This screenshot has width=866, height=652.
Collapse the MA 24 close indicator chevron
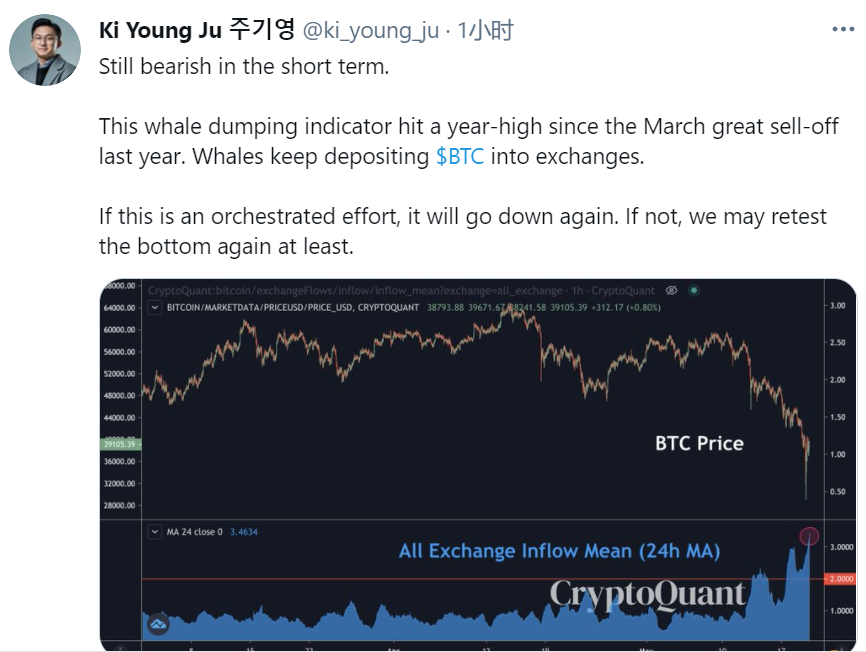pyautogui.click(x=155, y=532)
